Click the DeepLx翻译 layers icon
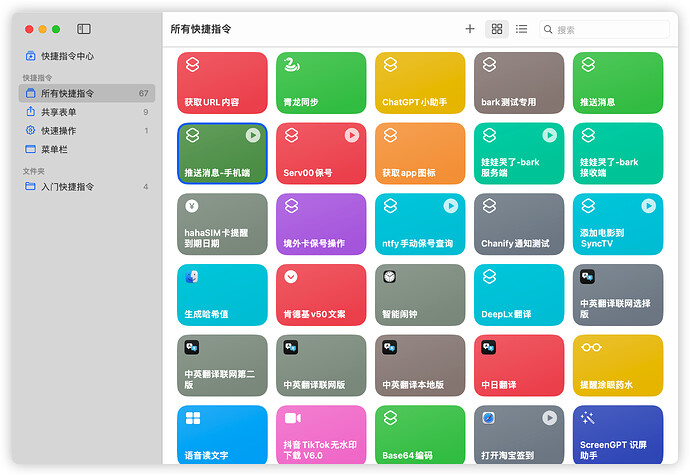 click(x=489, y=276)
